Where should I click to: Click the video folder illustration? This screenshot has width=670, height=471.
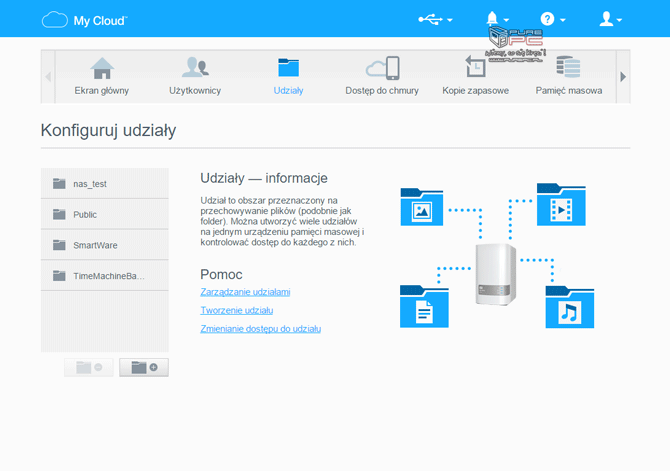[561, 204]
